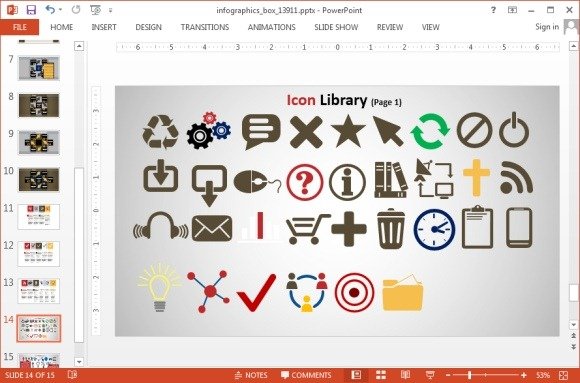Click the PowerPoint Help question mark

coord(493,10)
